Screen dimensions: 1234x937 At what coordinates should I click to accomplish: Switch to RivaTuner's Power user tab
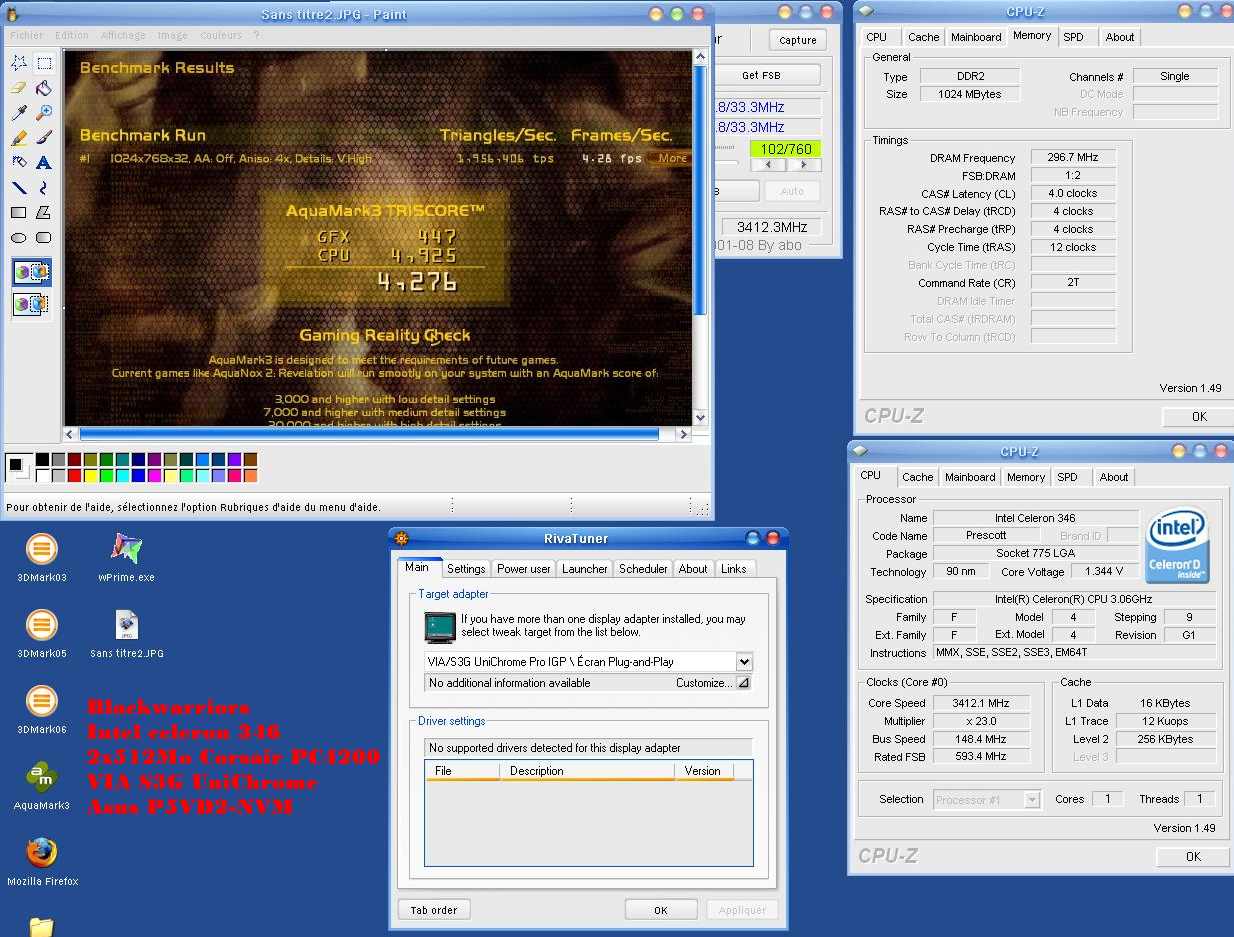tap(524, 569)
